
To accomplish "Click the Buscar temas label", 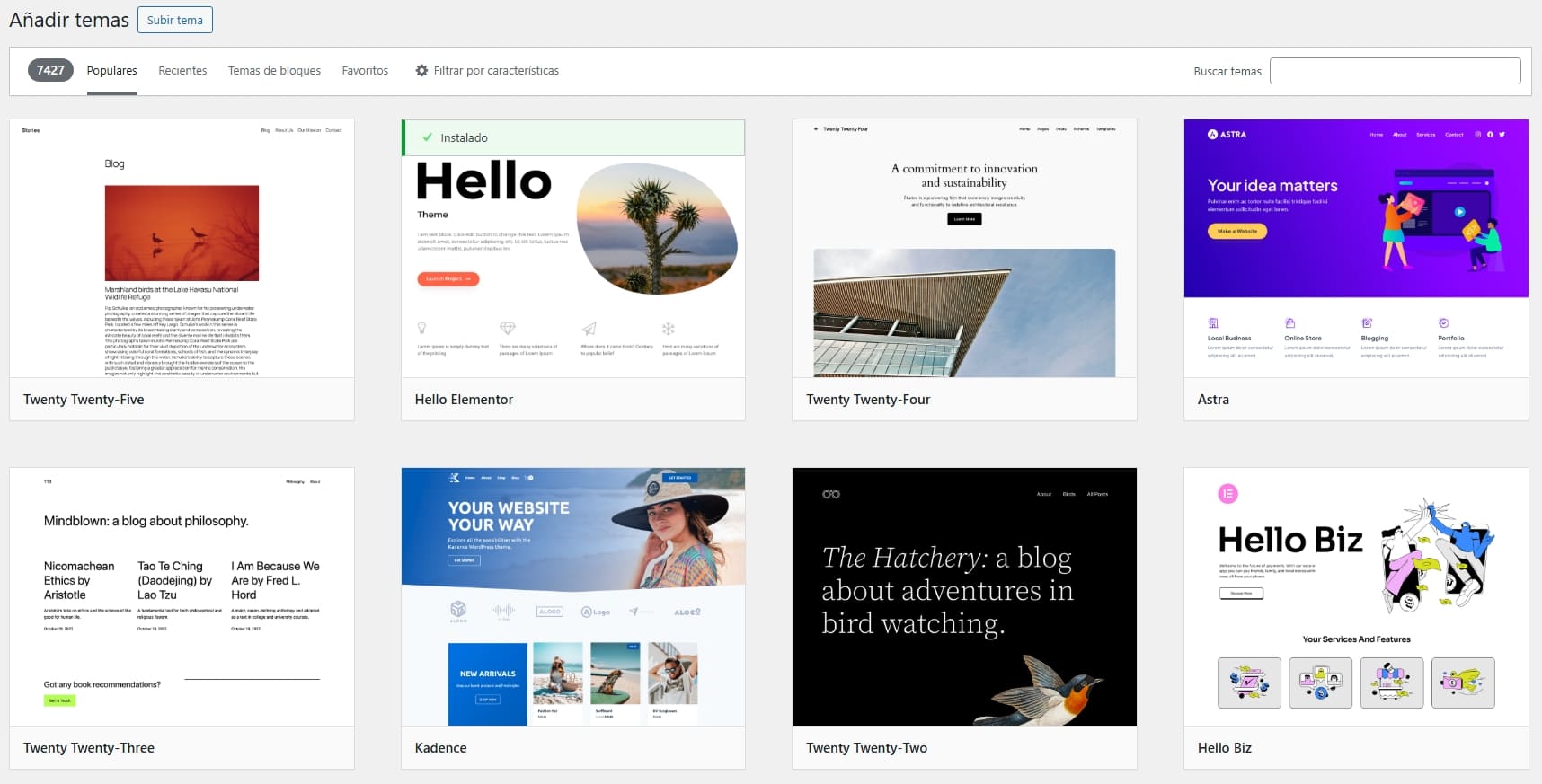I will 1227,71.
